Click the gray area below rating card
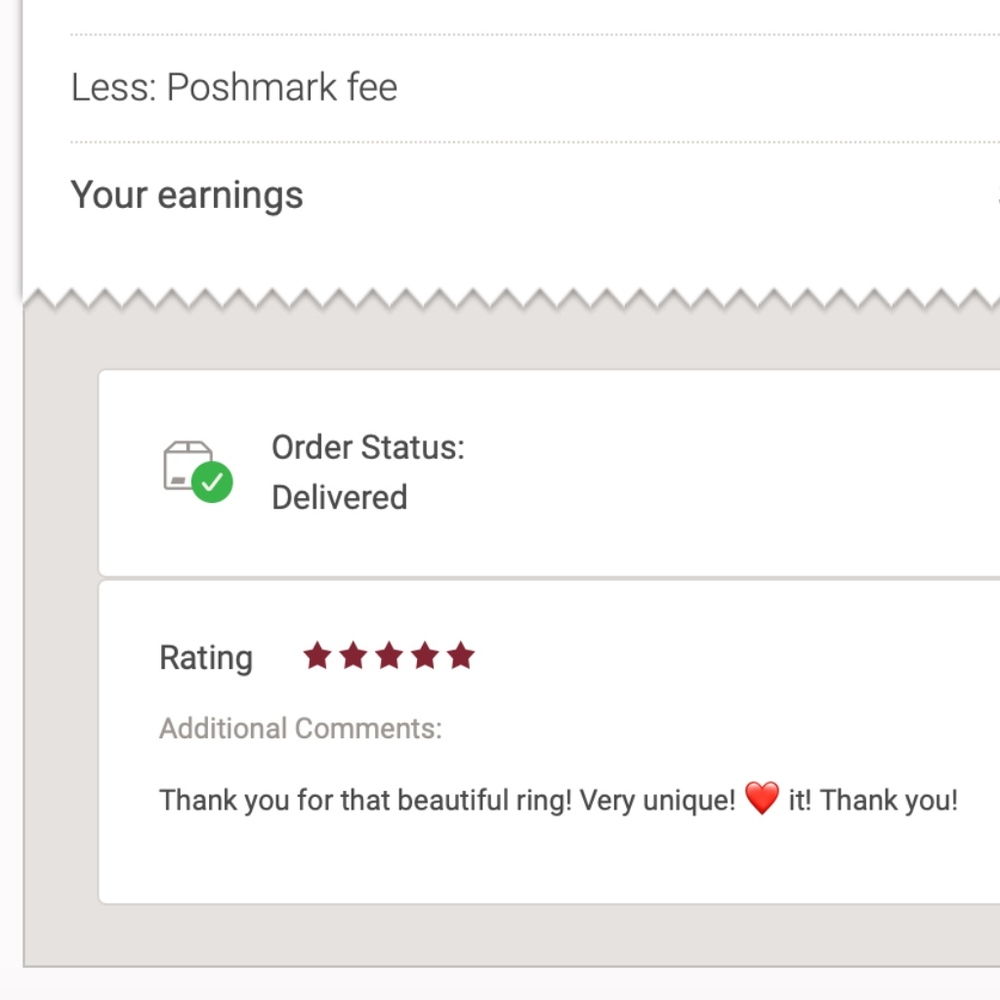 511,934
